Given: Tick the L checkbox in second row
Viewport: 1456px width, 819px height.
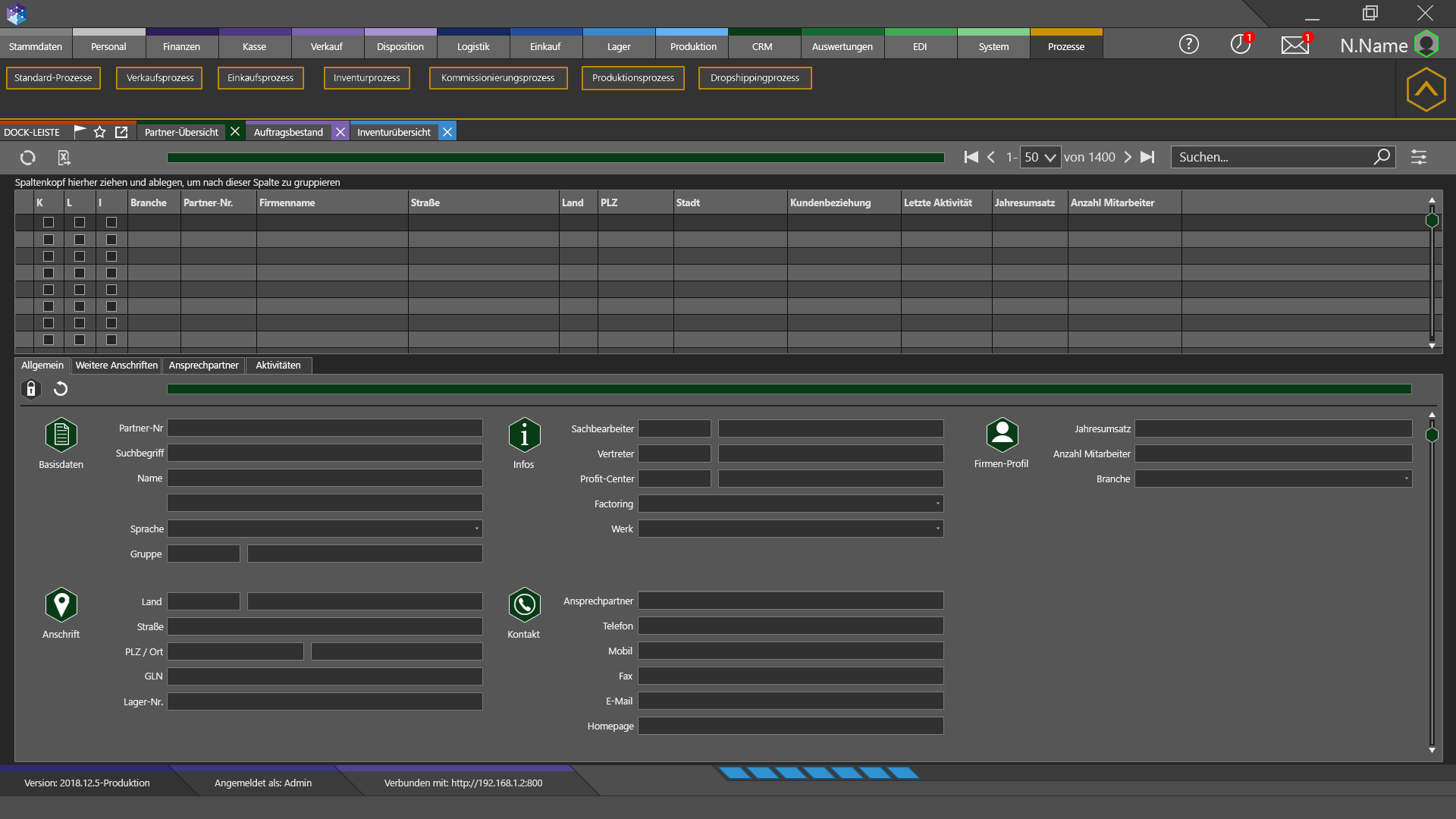Looking at the screenshot, I should [80, 240].
